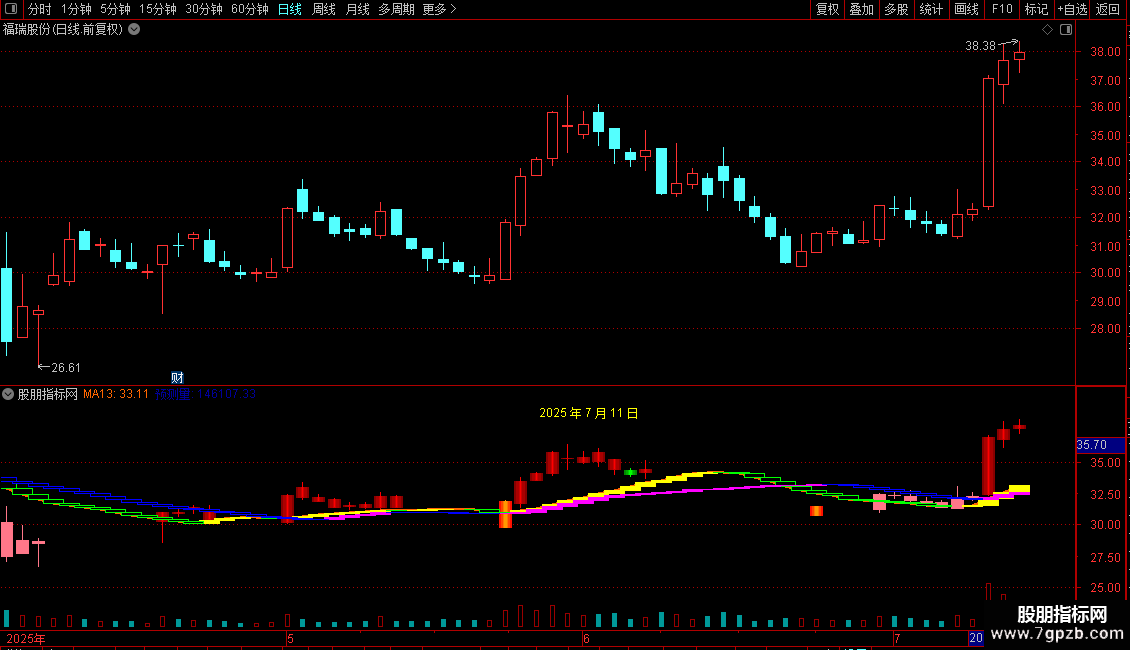This screenshot has height=650, width=1130.
Task: Toggle the left sidebar panel icon
Action: pos(11,9)
